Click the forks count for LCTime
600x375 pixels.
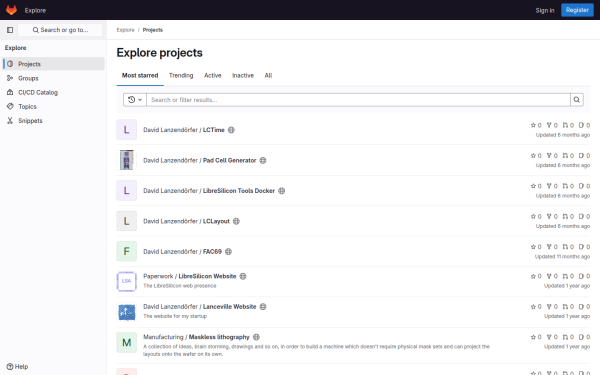[x=552, y=125]
